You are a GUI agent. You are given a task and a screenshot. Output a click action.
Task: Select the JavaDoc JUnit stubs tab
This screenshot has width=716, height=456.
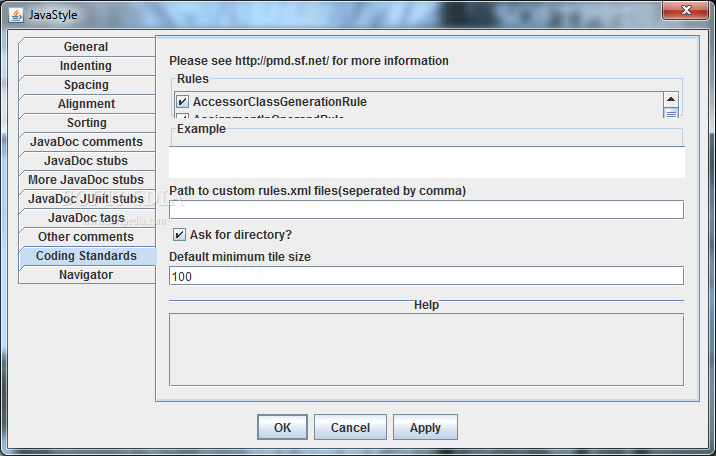87,199
